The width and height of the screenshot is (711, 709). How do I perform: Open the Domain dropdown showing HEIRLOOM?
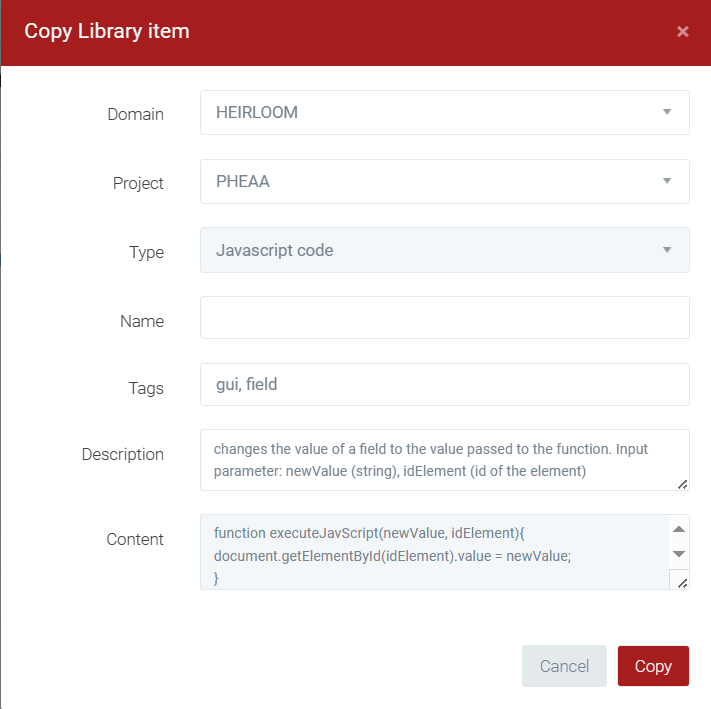[444, 112]
